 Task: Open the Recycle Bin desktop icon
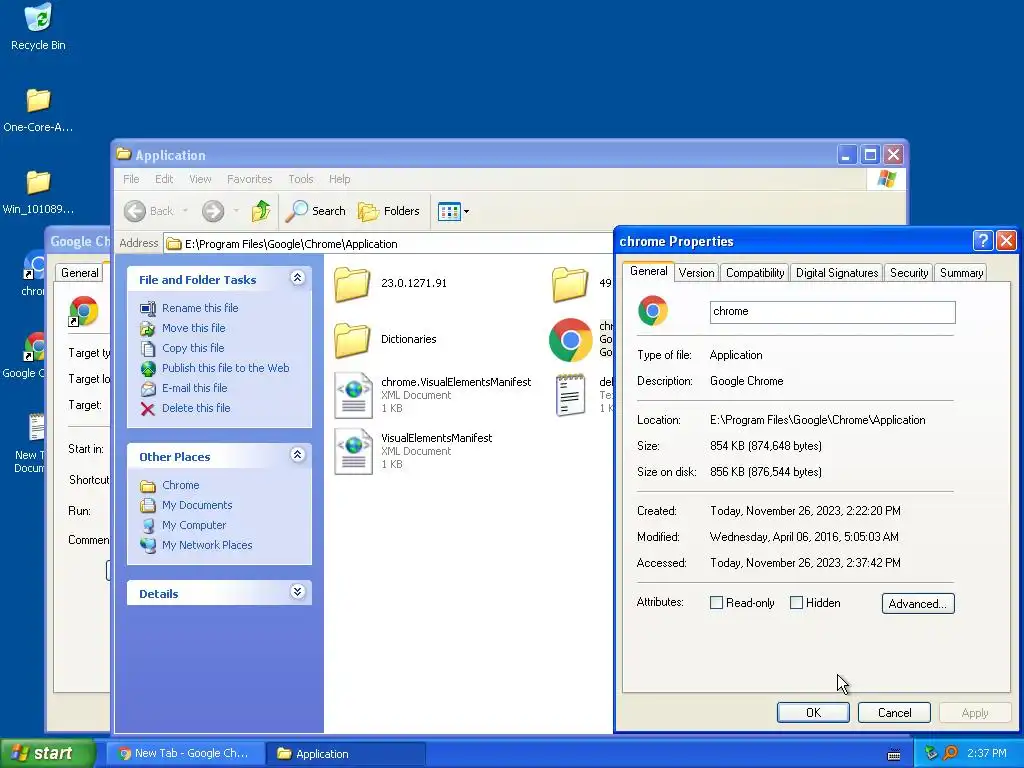(x=38, y=27)
